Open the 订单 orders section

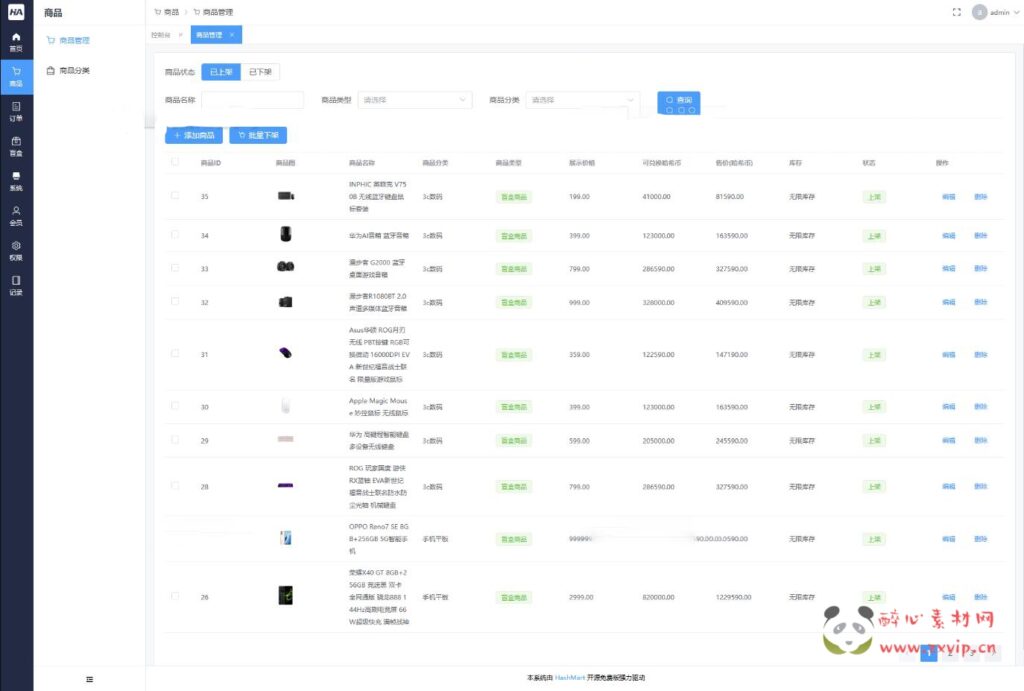[x=16, y=110]
